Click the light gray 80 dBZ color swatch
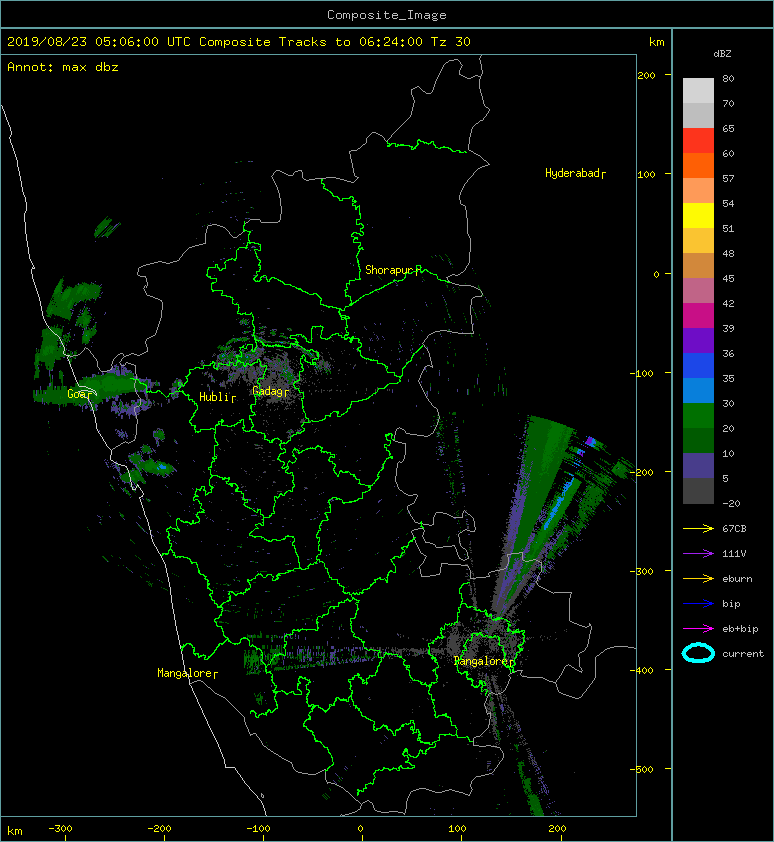The height and width of the screenshot is (842, 774). click(698, 91)
